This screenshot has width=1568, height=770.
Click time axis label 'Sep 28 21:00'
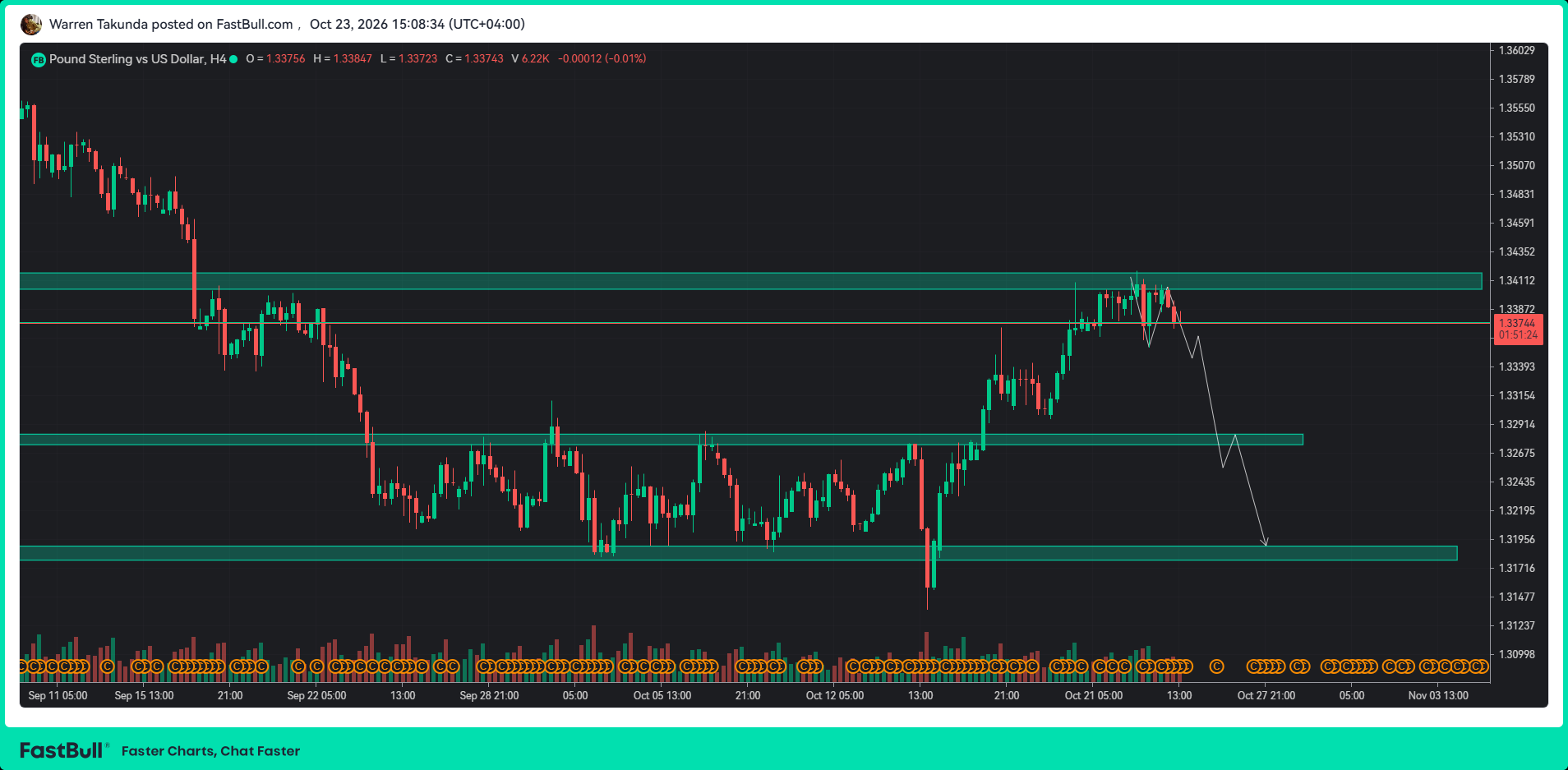pos(489,695)
